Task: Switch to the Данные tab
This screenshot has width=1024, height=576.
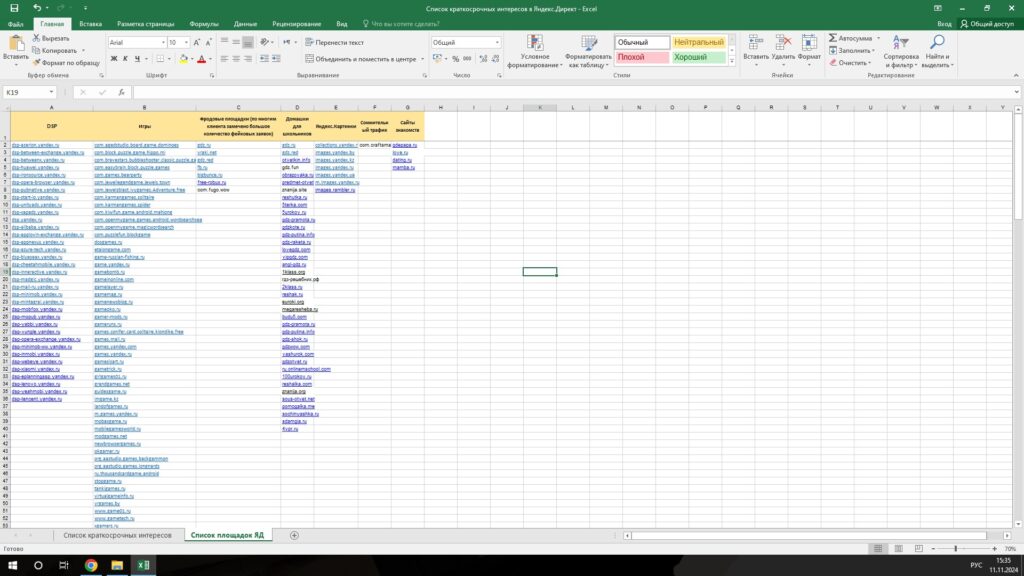Action: click(246, 24)
